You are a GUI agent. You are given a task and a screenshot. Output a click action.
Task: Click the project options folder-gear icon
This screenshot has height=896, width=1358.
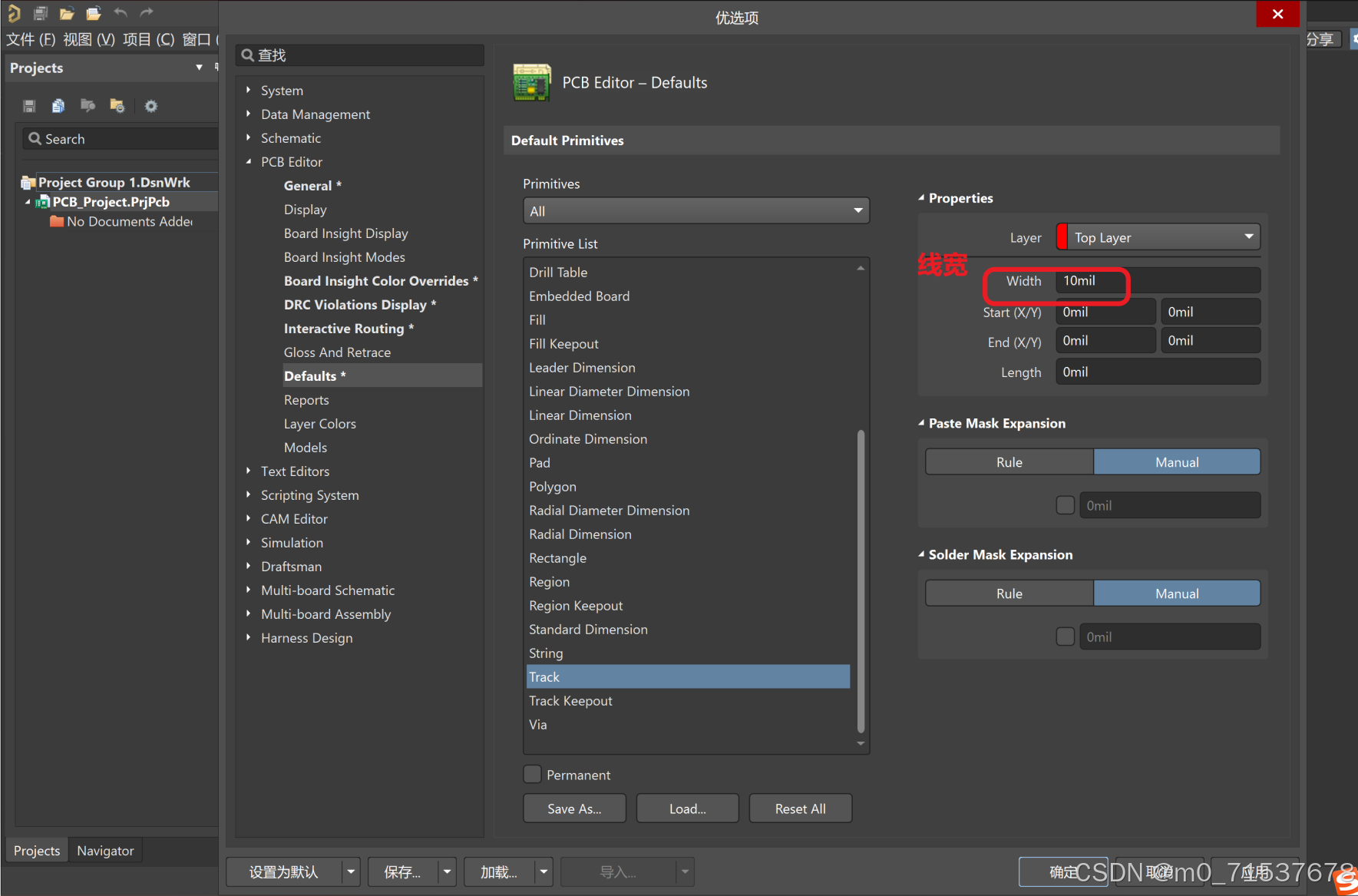tap(117, 106)
